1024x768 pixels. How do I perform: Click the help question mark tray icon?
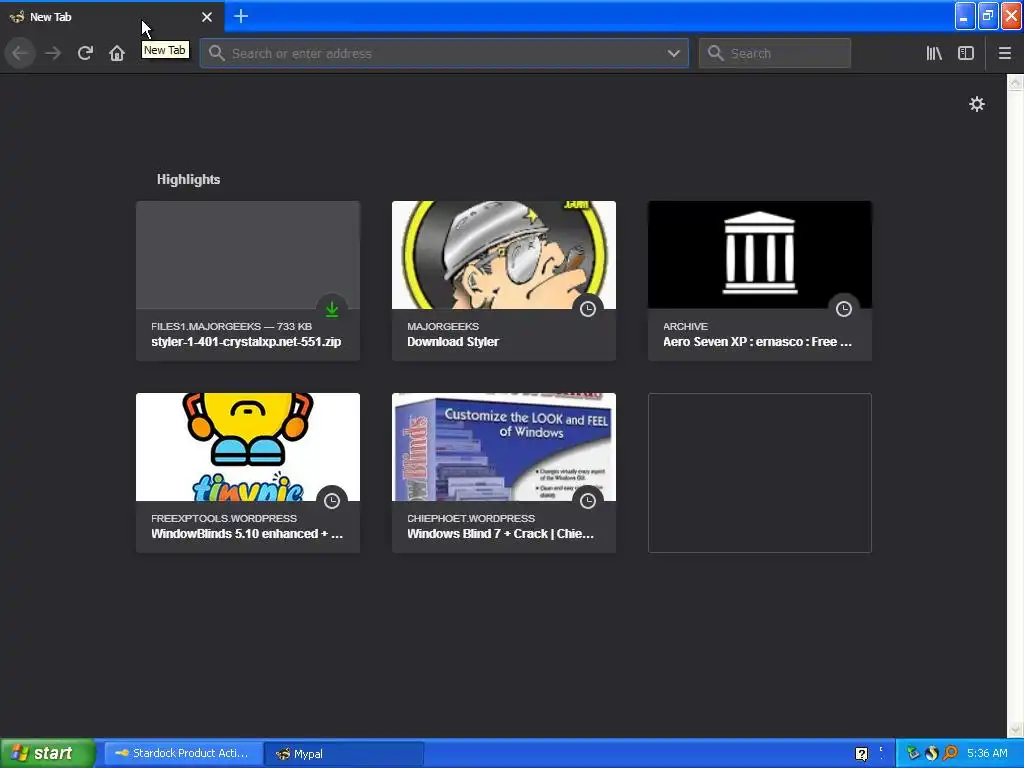[x=861, y=754]
